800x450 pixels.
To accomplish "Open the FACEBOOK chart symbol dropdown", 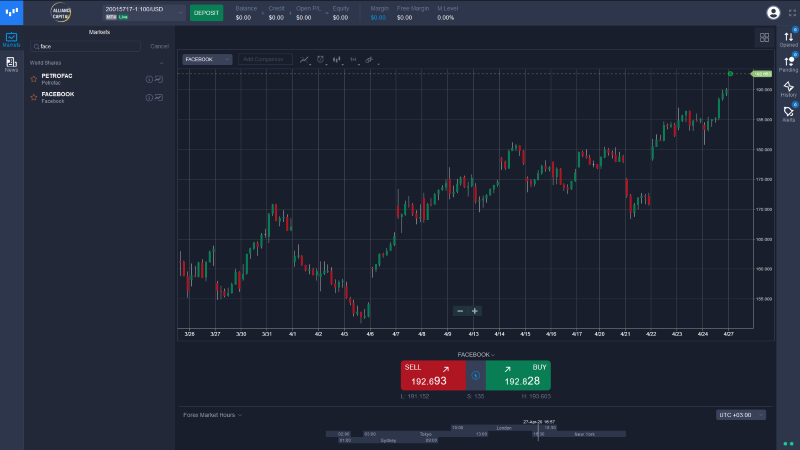I will pos(207,59).
